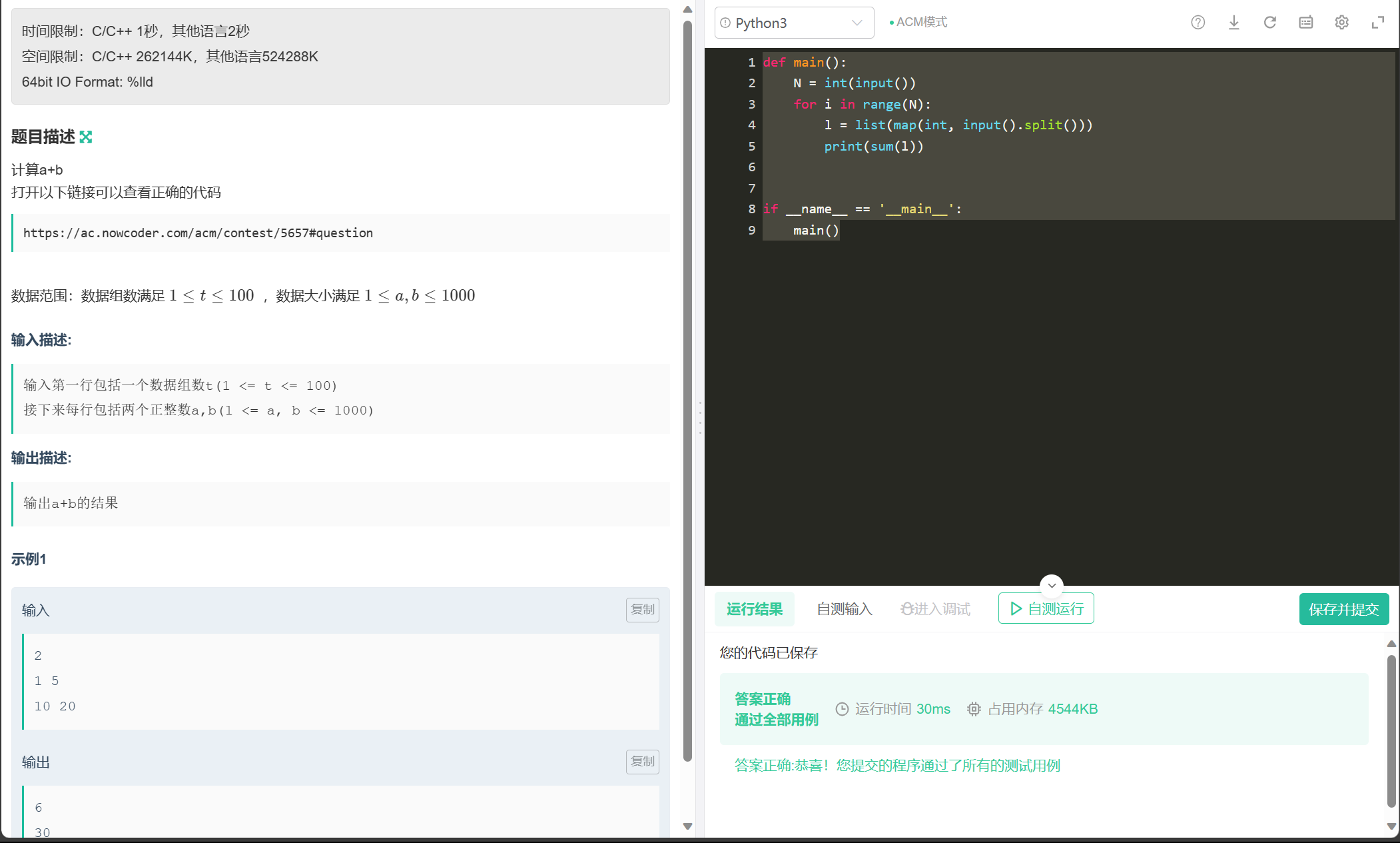
Task: Open the editor settings gear icon
Action: click(1341, 22)
